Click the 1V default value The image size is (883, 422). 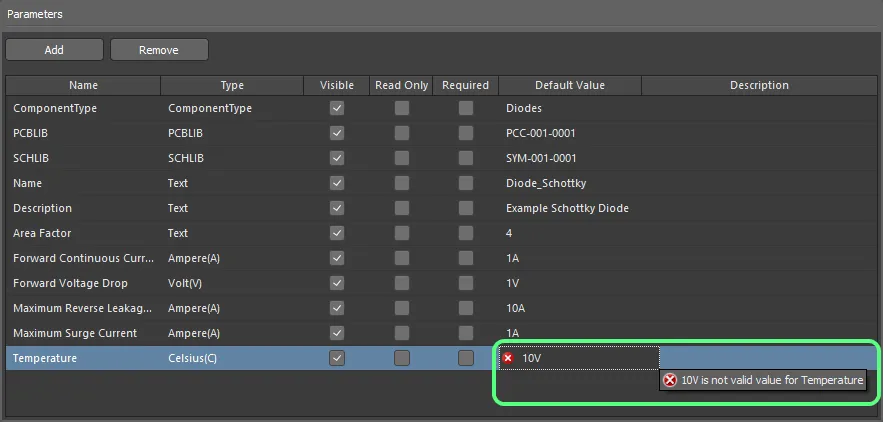point(512,283)
